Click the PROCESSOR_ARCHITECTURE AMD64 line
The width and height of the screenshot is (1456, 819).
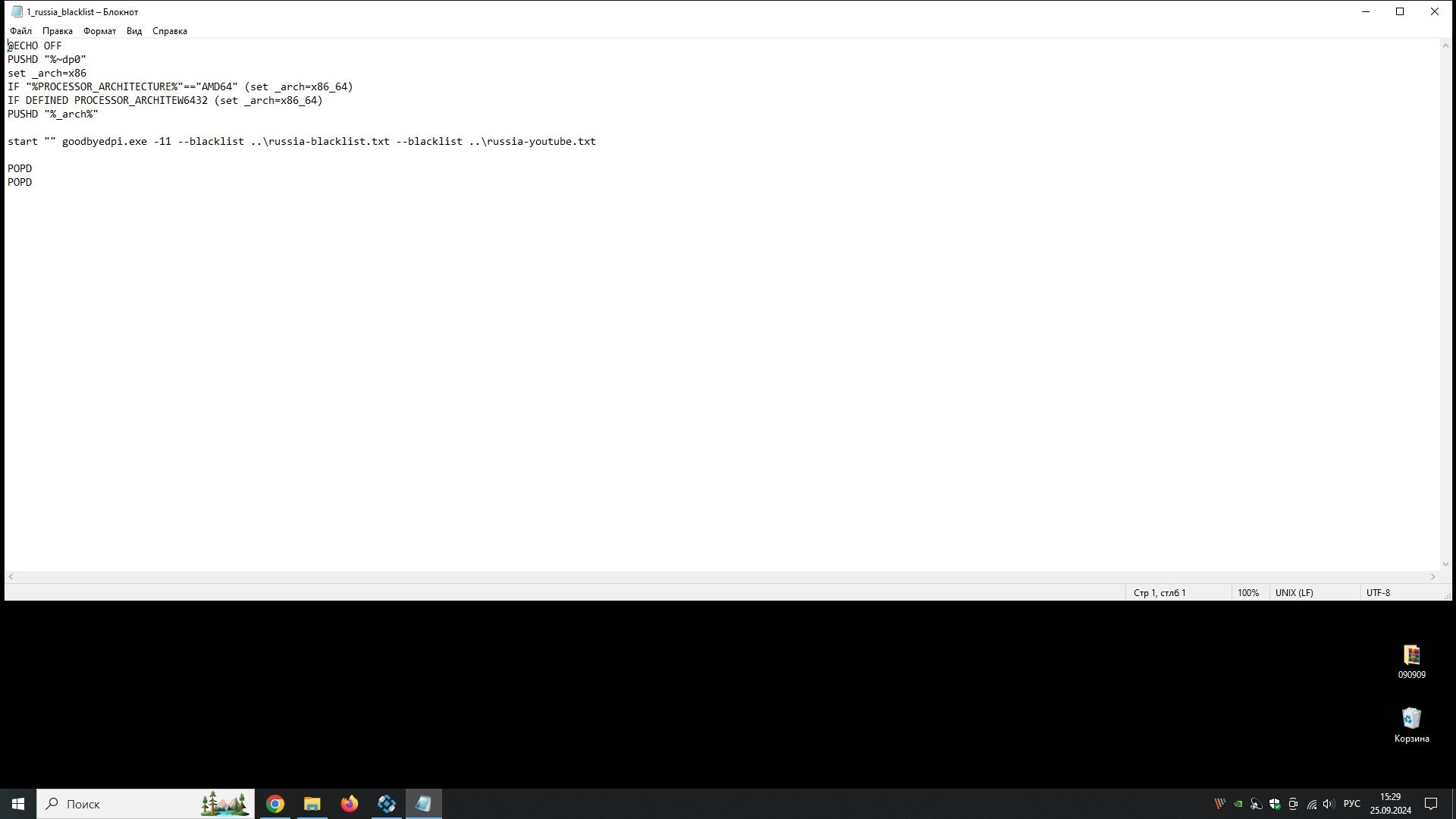coord(180,86)
